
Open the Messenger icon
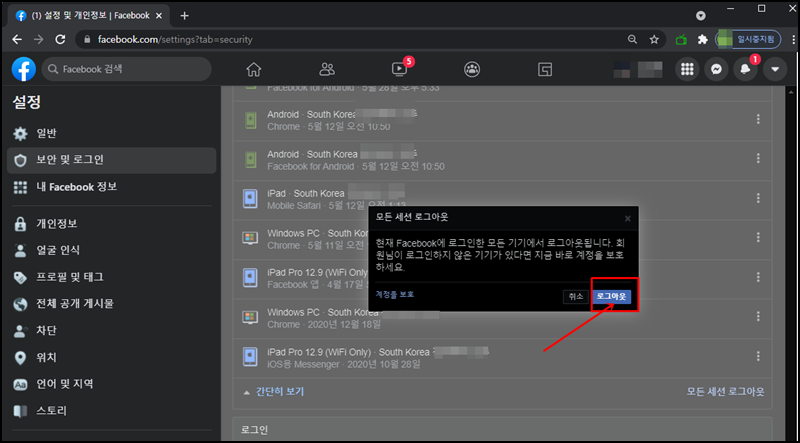pyautogui.click(x=716, y=69)
